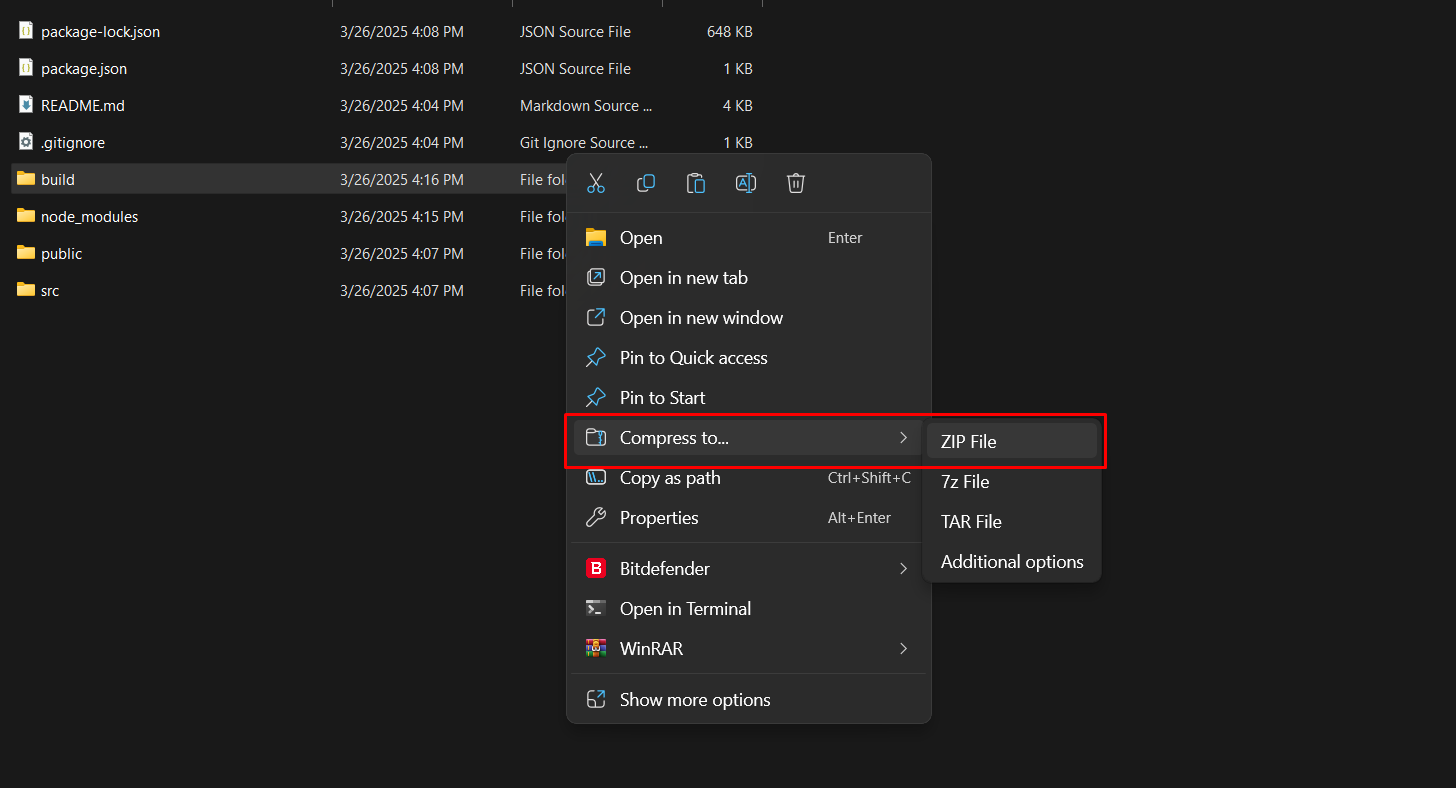Click the pin icon beside Pin to Start

tap(596, 398)
